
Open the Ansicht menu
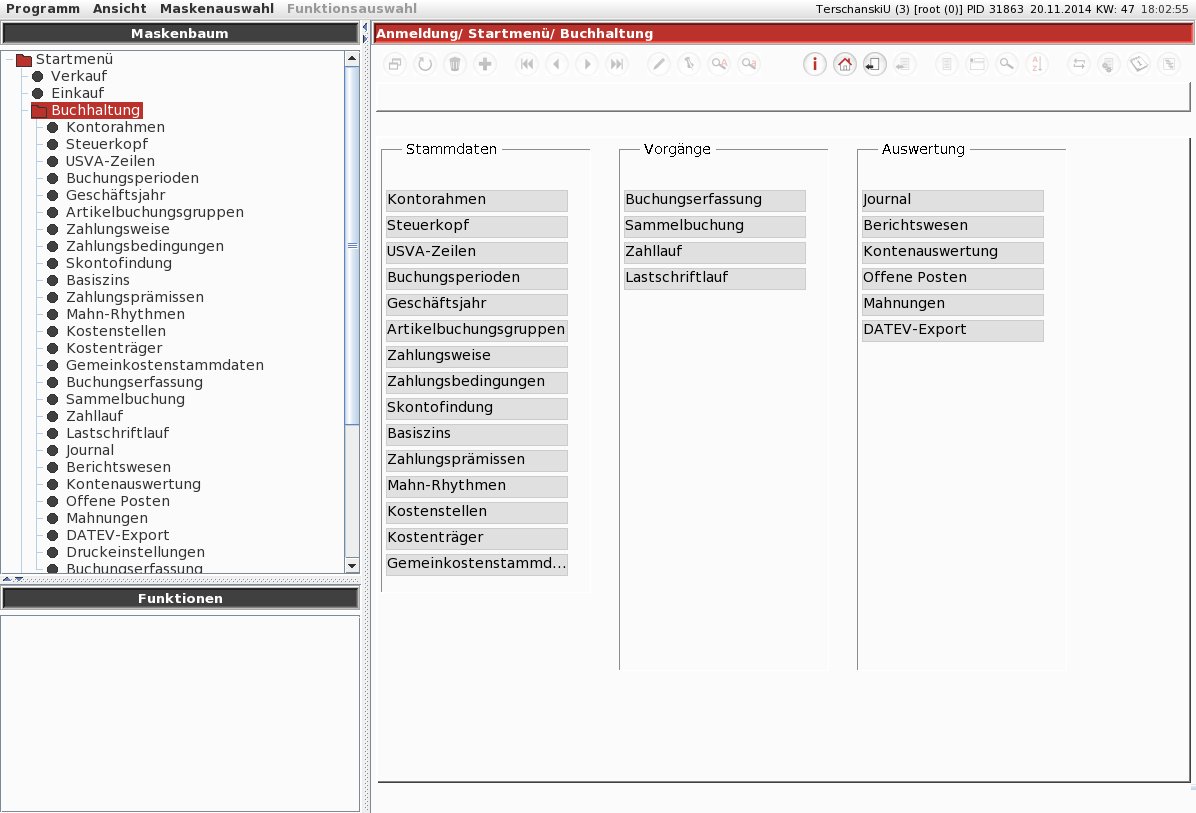click(120, 8)
